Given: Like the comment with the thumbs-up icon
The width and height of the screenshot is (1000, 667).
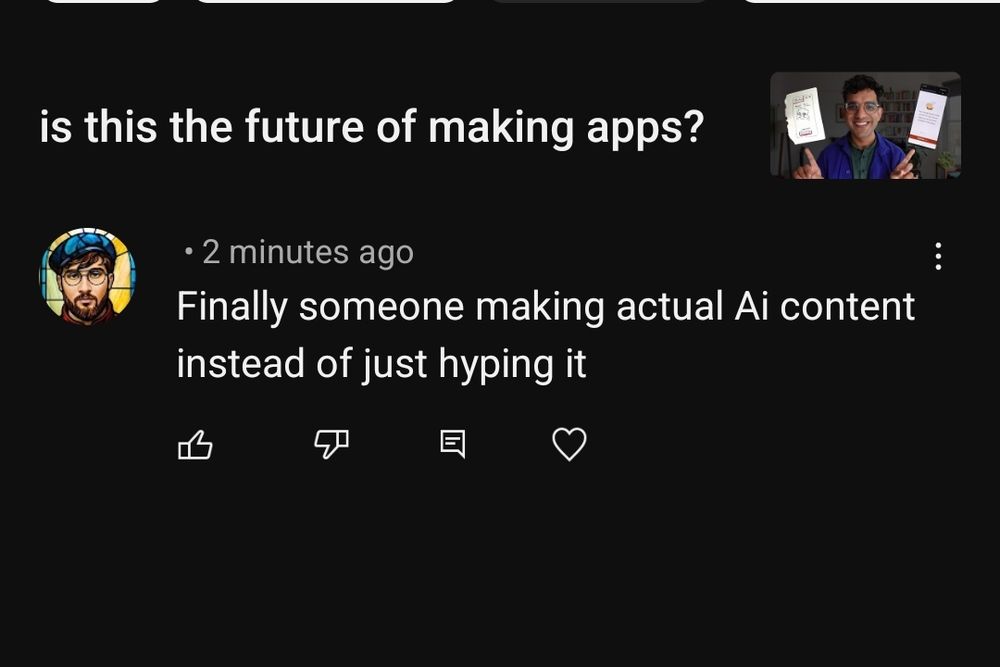Looking at the screenshot, I should tap(195, 444).
